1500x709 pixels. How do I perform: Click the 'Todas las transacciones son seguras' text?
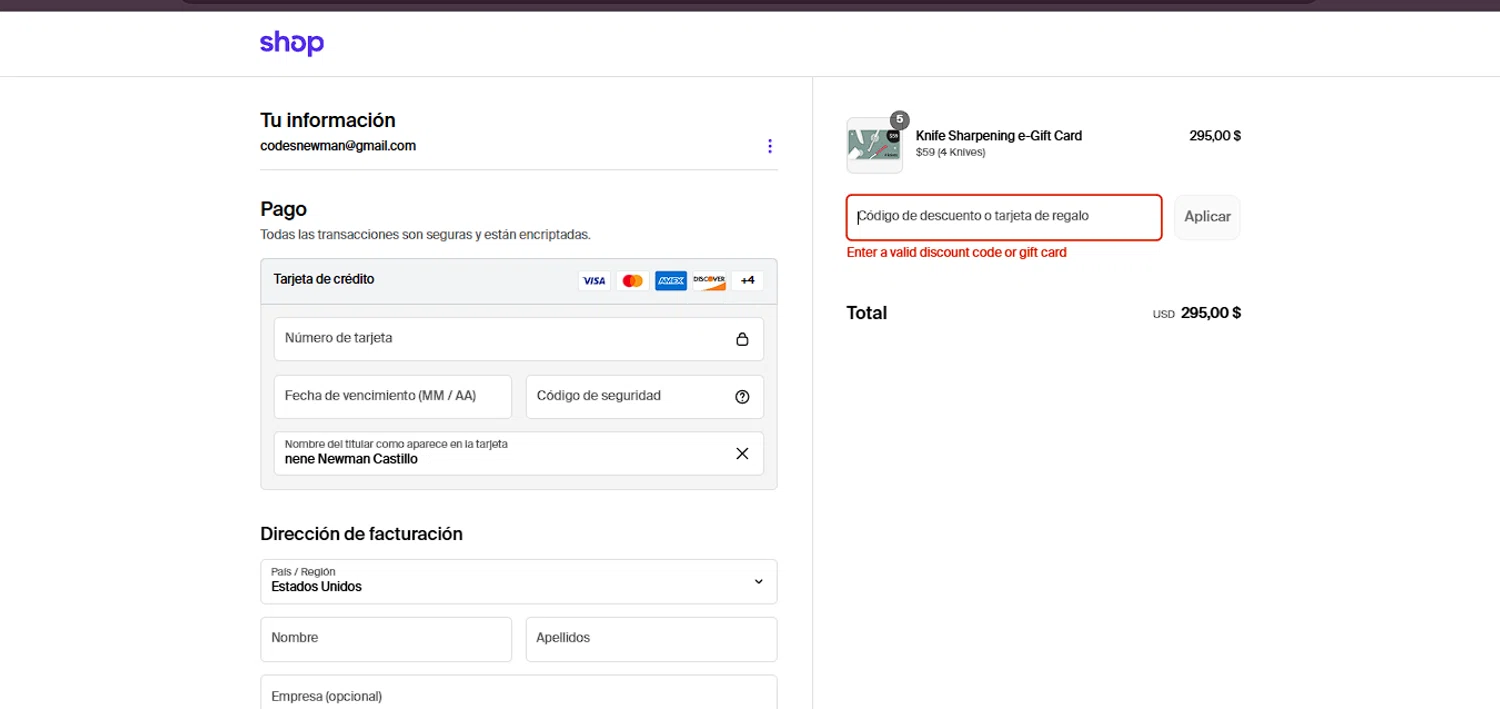coord(425,235)
